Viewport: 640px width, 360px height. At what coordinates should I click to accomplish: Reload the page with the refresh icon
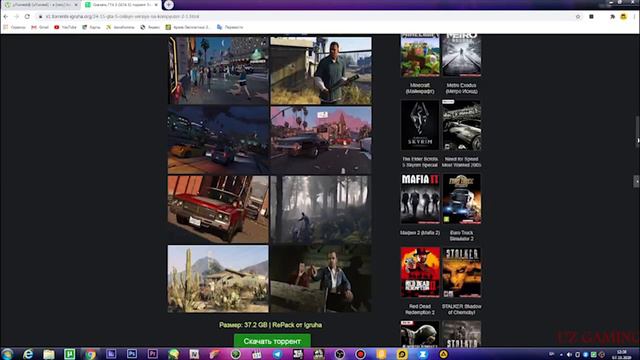(27, 16)
